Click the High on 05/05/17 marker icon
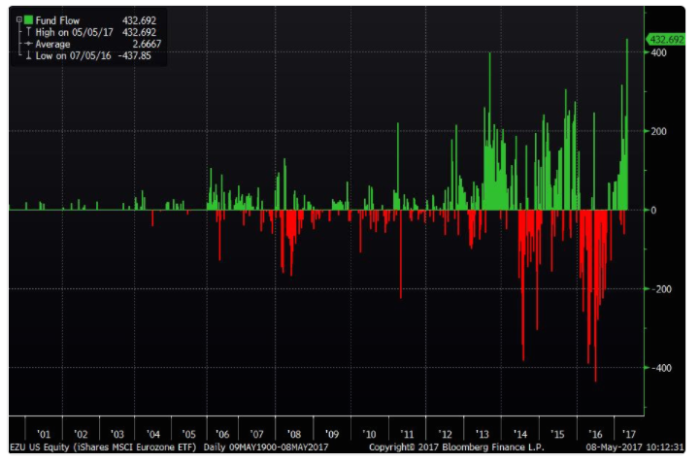Screen dimensions: 700x464 pyautogui.click(x=29, y=32)
